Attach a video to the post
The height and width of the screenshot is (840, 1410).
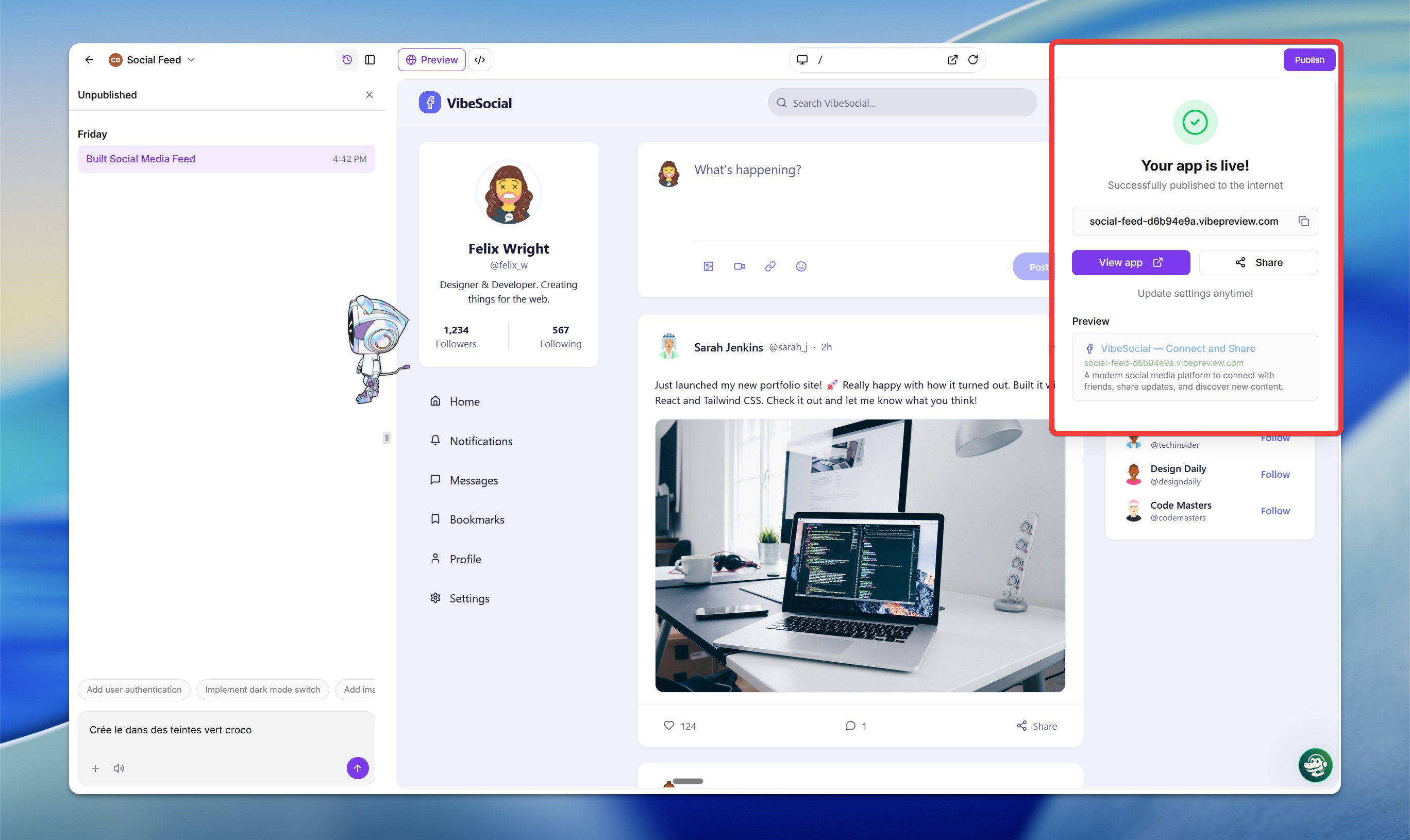(739, 266)
